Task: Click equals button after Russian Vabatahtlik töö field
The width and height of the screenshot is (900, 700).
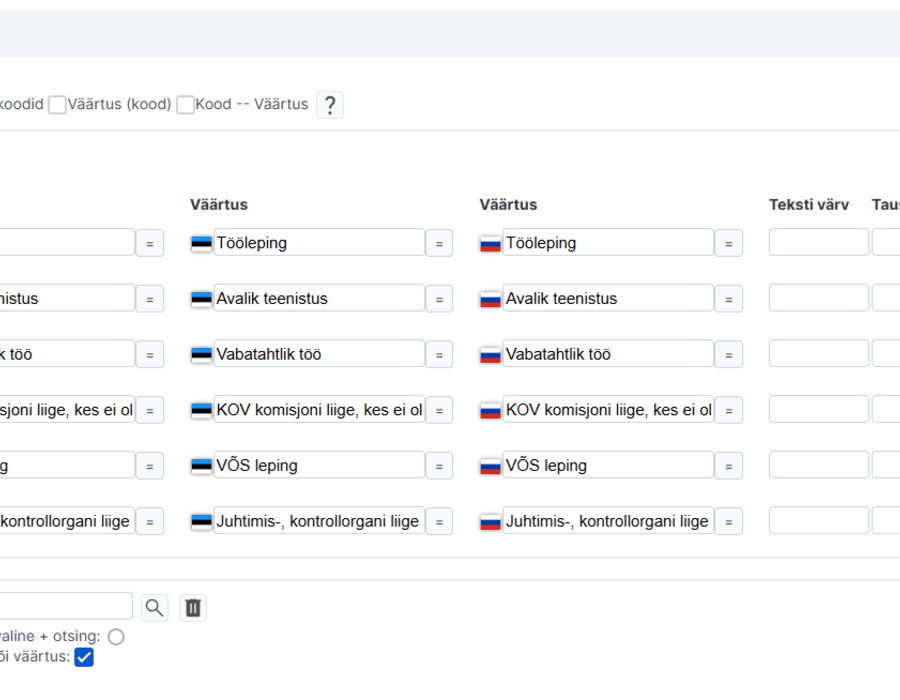Action: click(728, 355)
